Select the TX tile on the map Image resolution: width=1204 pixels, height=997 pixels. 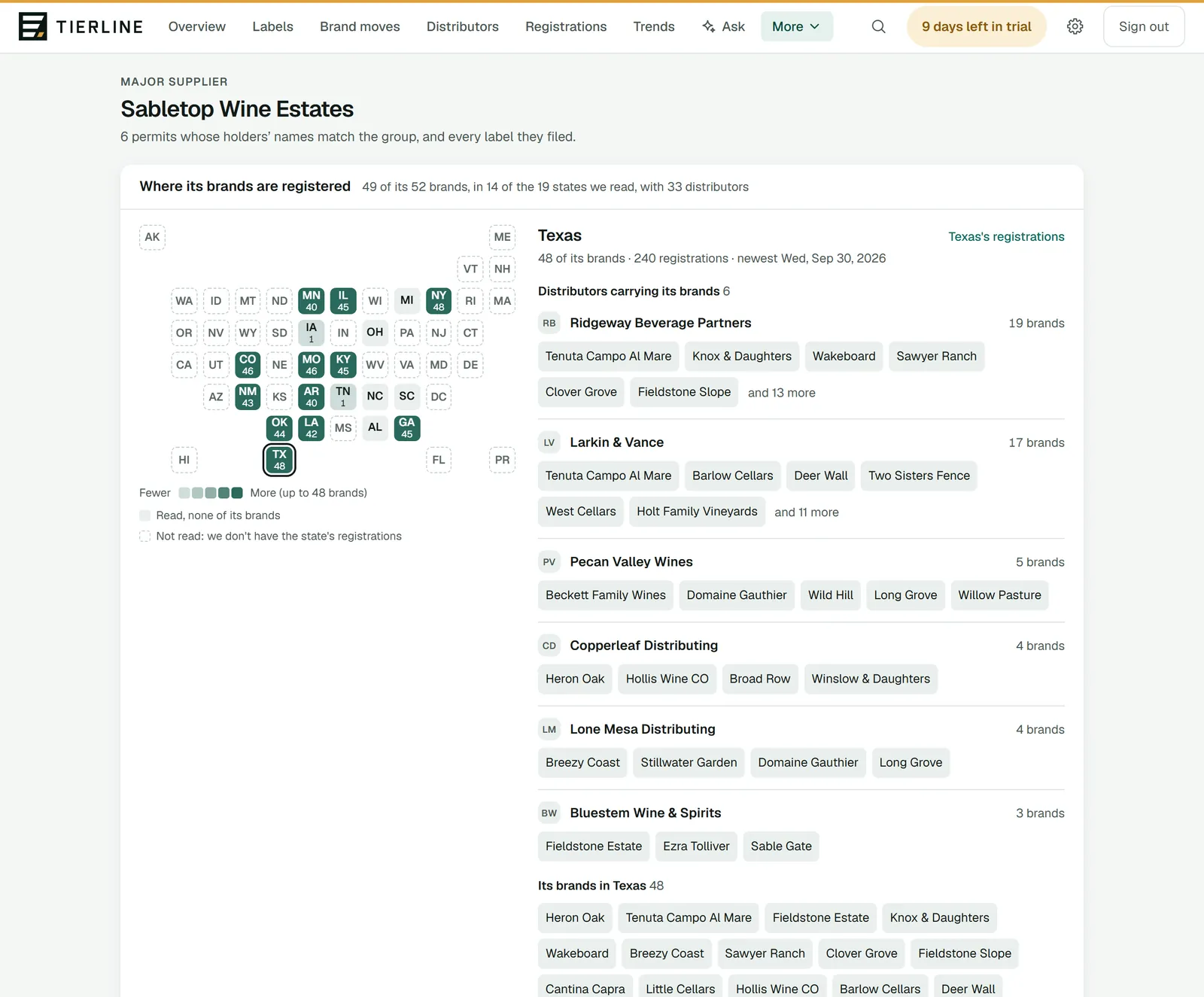[x=279, y=460]
